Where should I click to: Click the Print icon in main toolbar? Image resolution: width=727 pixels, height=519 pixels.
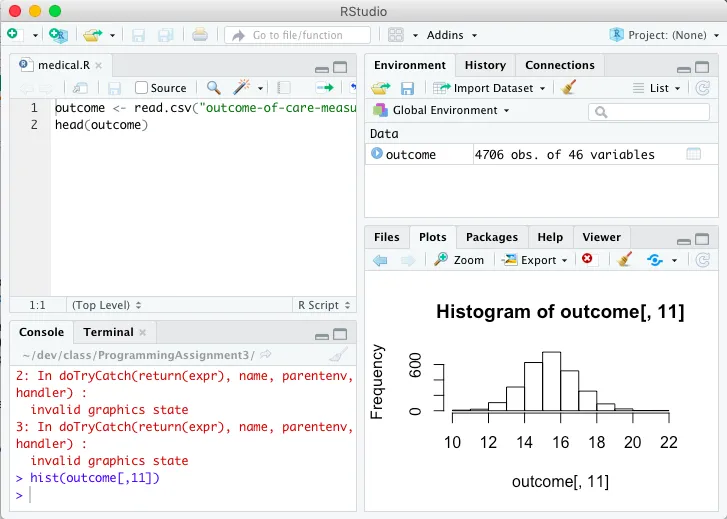pyautogui.click(x=200, y=35)
